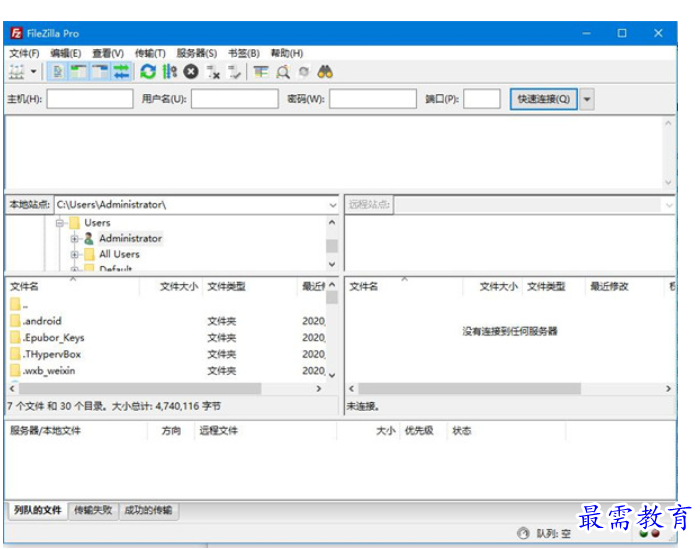Open the 编辑(E) menu
This screenshot has height=549, width=700.
pos(66,54)
